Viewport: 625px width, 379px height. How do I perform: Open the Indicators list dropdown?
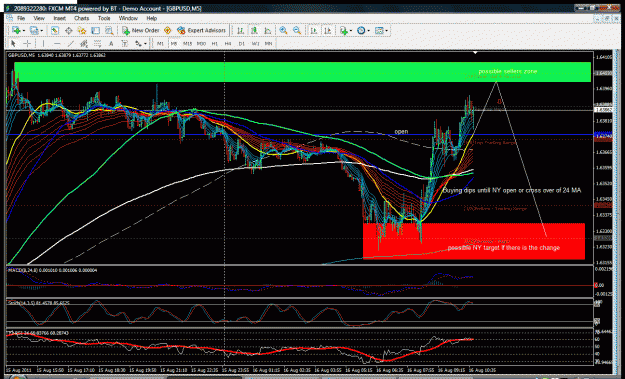(x=351, y=31)
